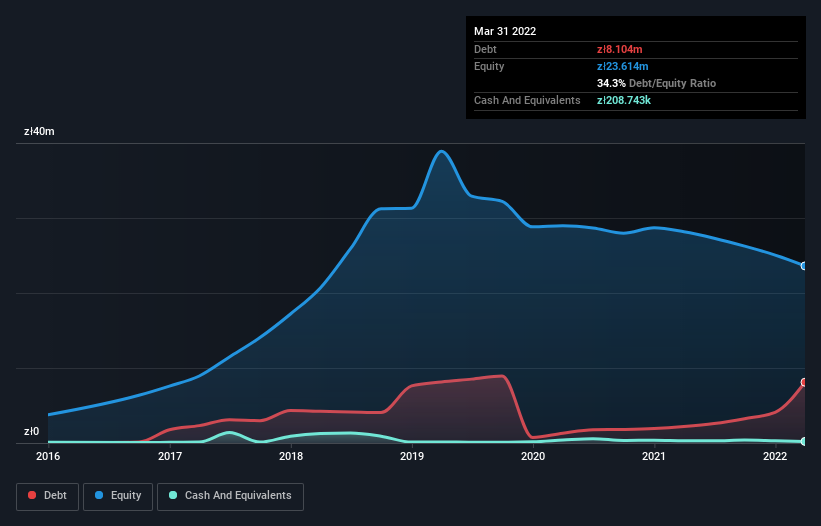Select the 2022 x-axis label
Image resolution: width=821 pixels, height=526 pixels.
(x=775, y=456)
